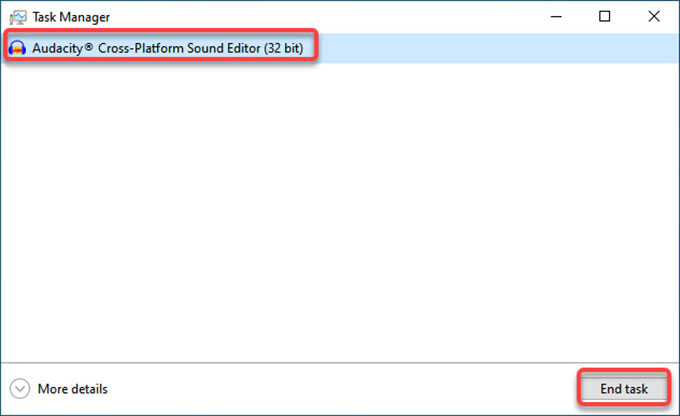
Task: Click the word "Audacity" in the list
Action: [x=57, y=48]
